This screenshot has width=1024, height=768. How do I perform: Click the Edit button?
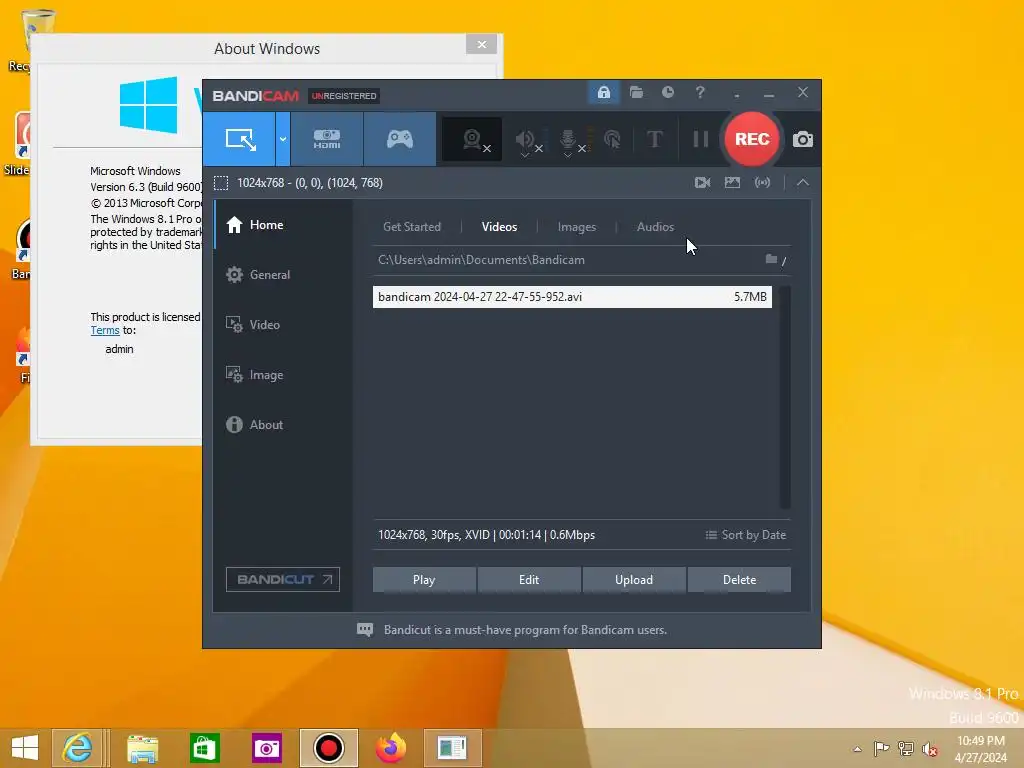click(x=529, y=579)
